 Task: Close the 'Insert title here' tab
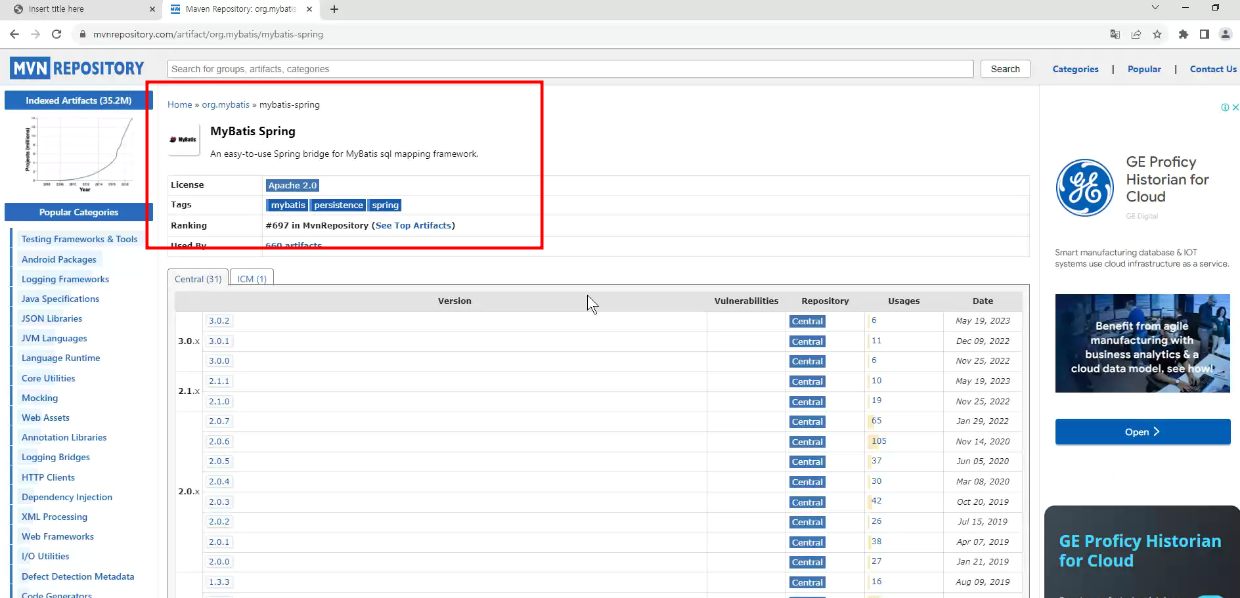[152, 9]
